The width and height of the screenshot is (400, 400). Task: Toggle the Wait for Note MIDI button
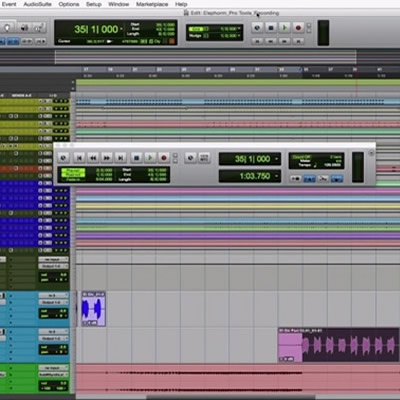[x=295, y=179]
